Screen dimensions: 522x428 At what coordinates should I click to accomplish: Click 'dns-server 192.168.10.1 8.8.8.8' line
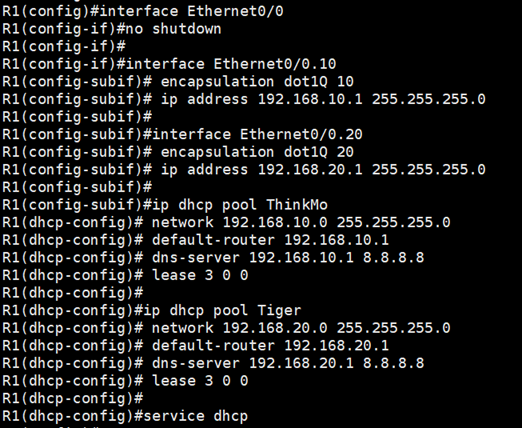tap(213, 258)
